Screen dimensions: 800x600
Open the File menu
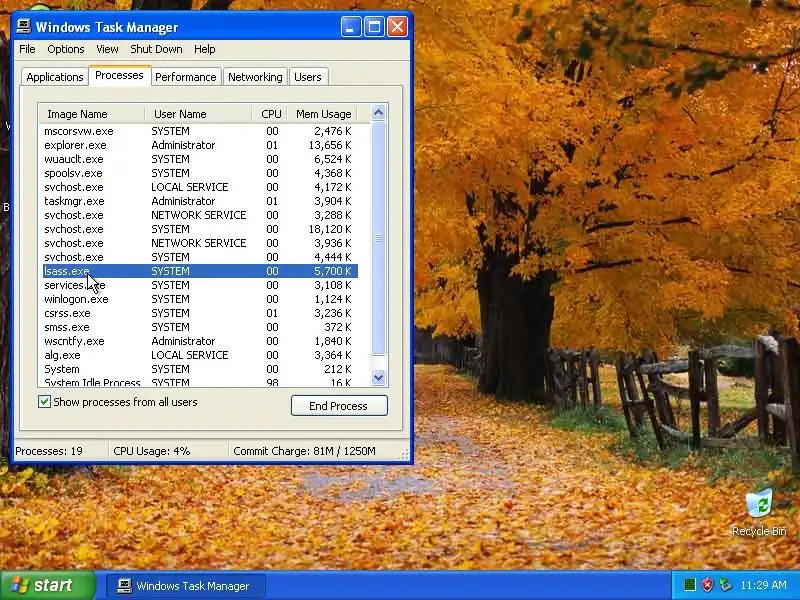[27, 49]
